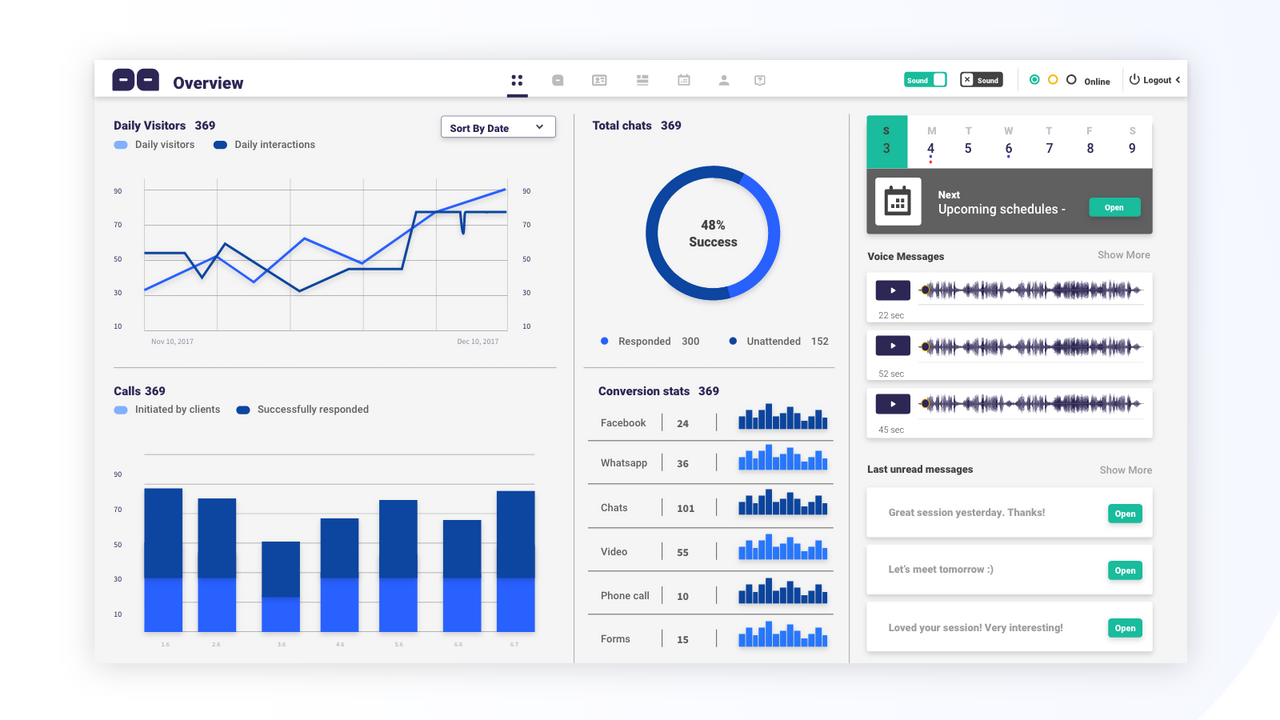
Task: Expand the chevron next to Logout
Action: pyautogui.click(x=1178, y=79)
